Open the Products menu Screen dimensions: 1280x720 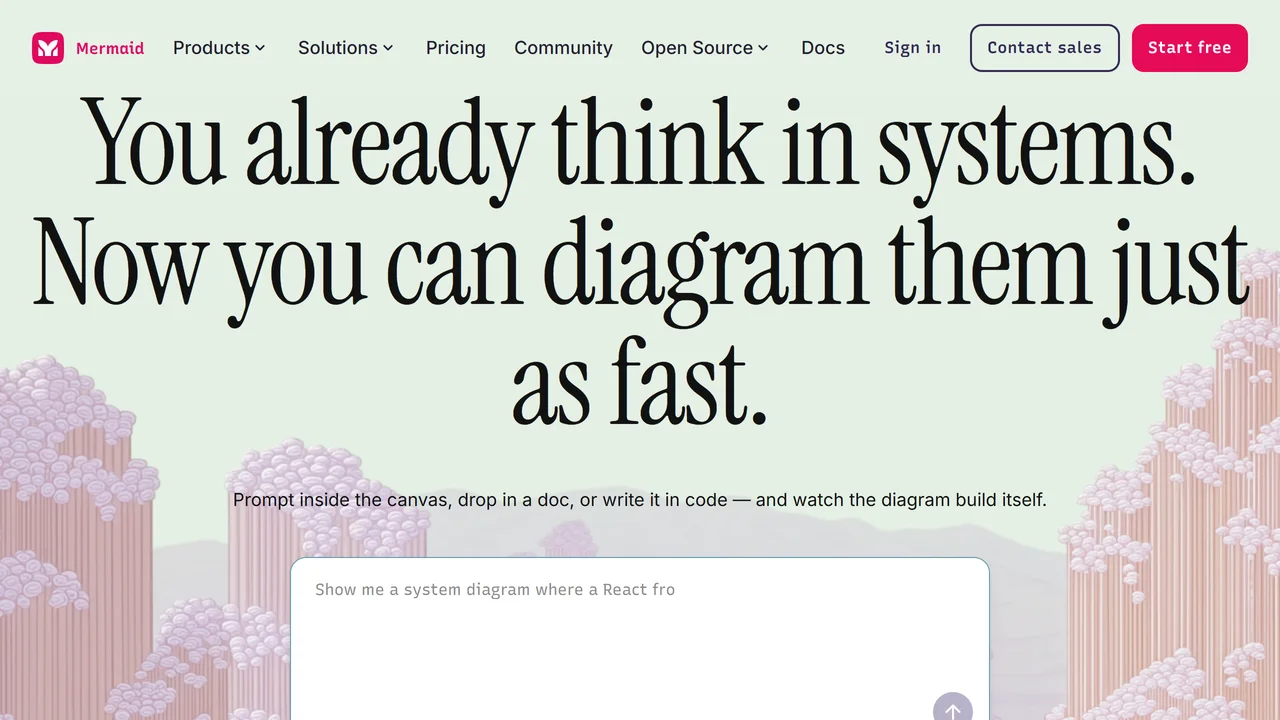coord(219,48)
